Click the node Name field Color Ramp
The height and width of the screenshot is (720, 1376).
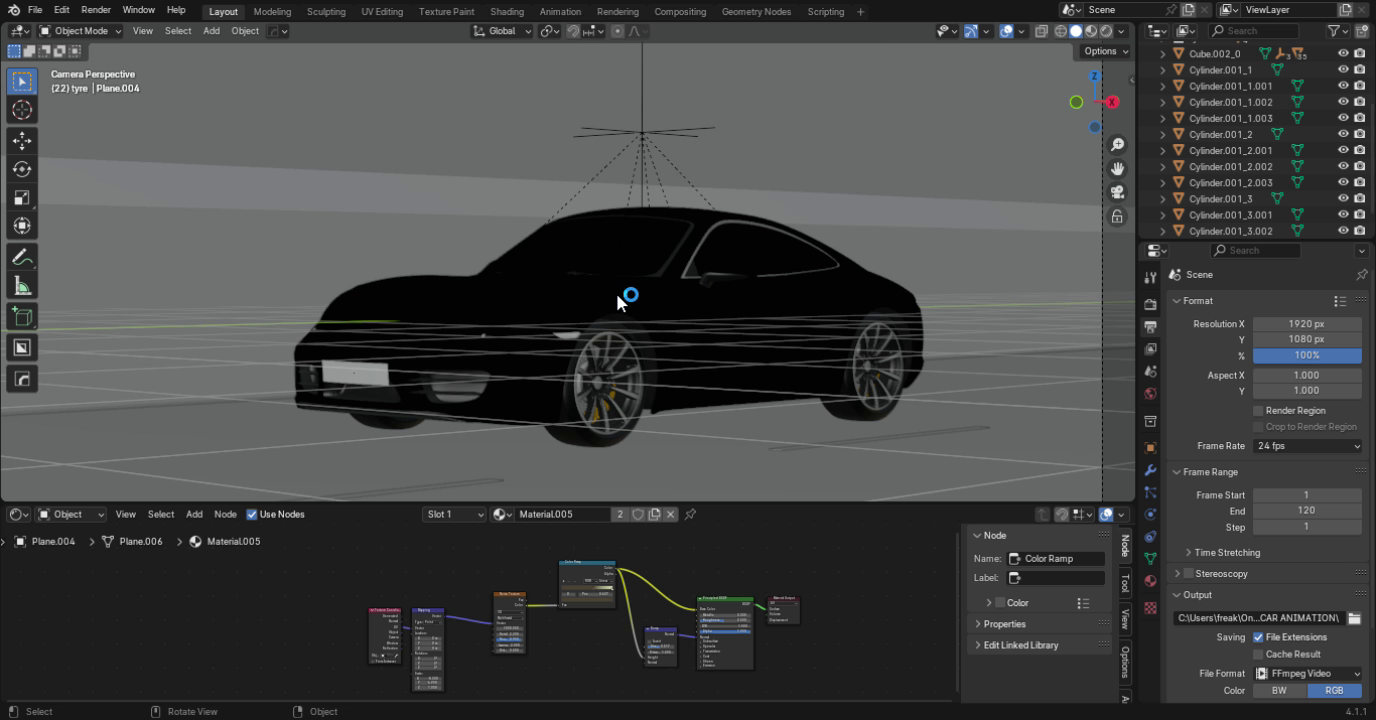[1056, 559]
